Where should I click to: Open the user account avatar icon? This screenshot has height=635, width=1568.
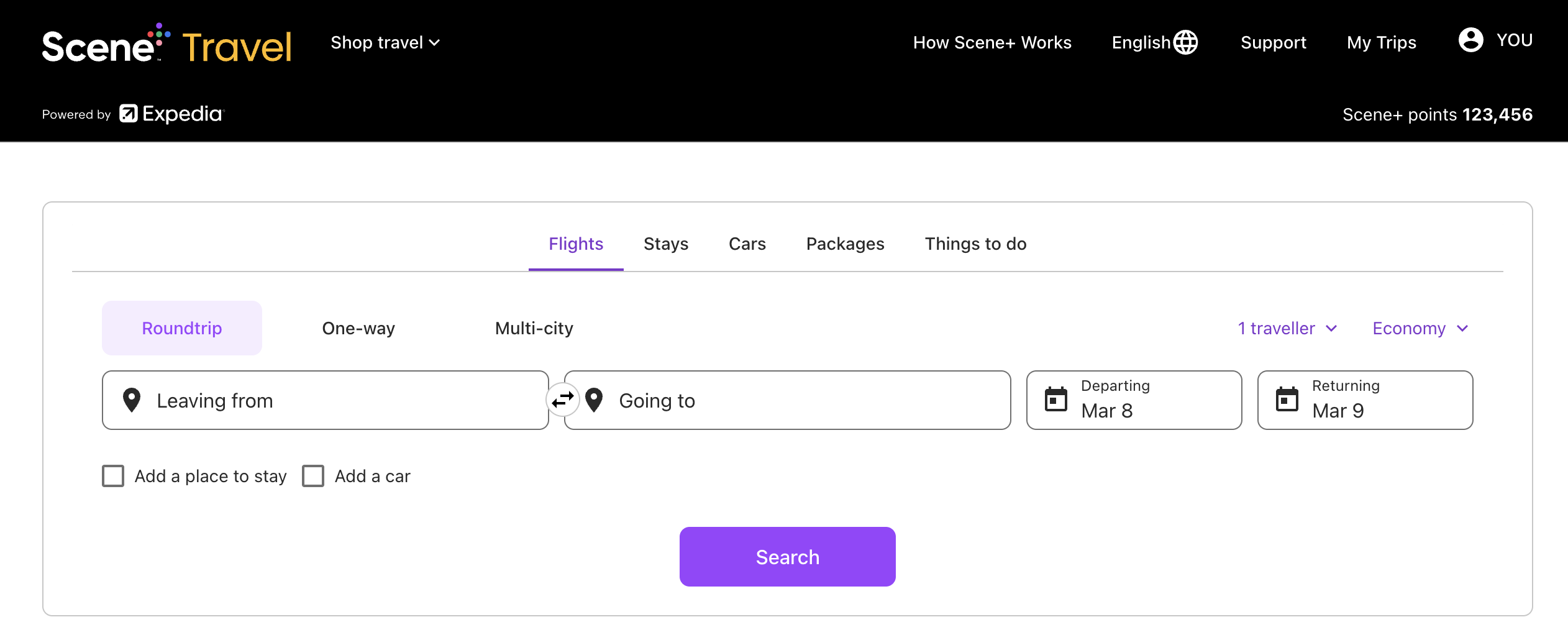pyautogui.click(x=1470, y=40)
